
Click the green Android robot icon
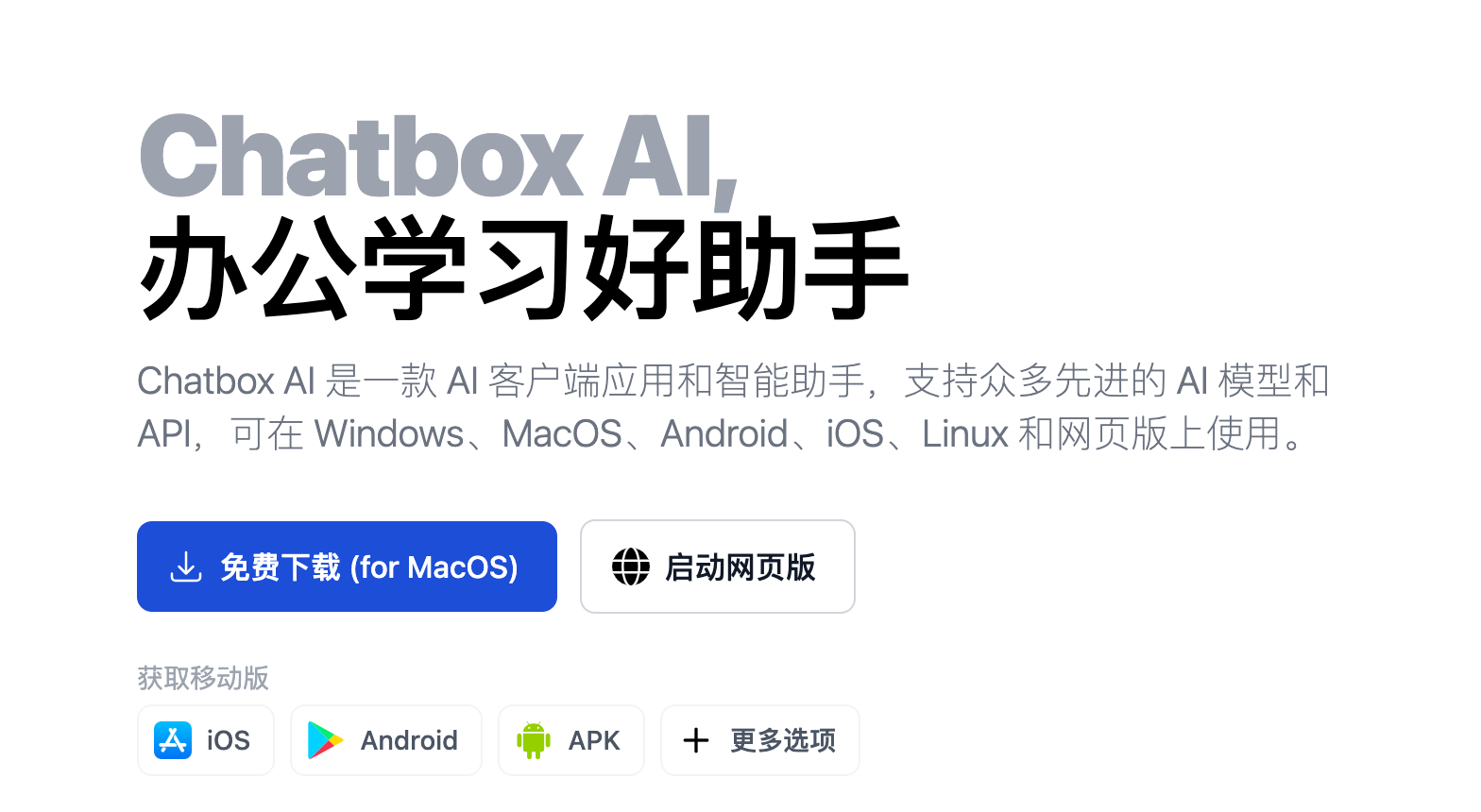[x=534, y=740]
